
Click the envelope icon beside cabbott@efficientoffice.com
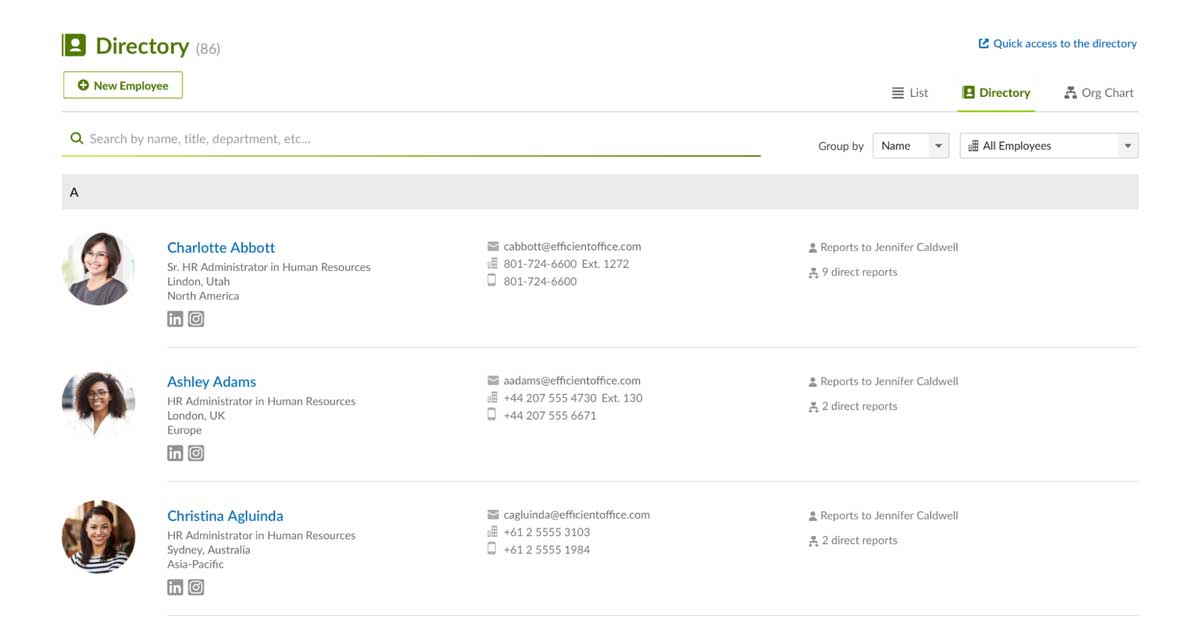491,245
